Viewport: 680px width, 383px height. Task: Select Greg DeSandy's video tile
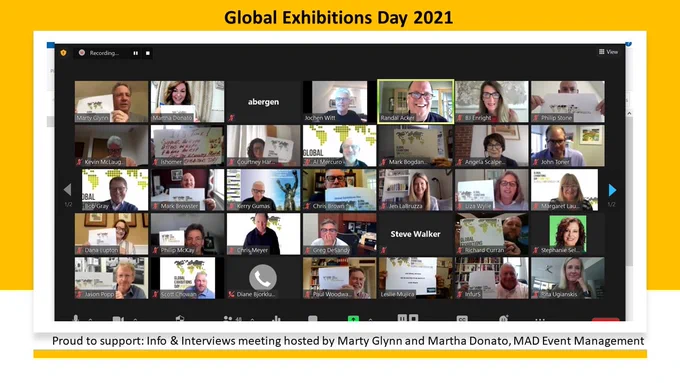coord(339,234)
